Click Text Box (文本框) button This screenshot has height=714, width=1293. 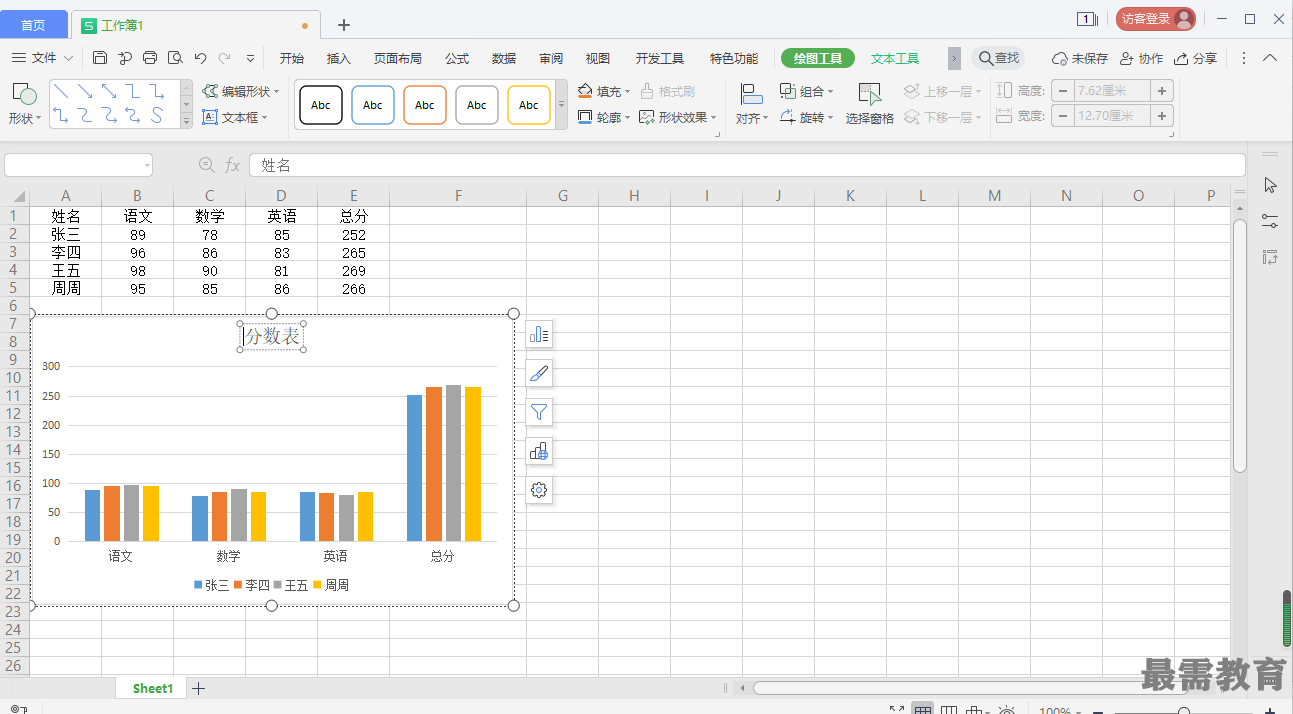coord(235,117)
